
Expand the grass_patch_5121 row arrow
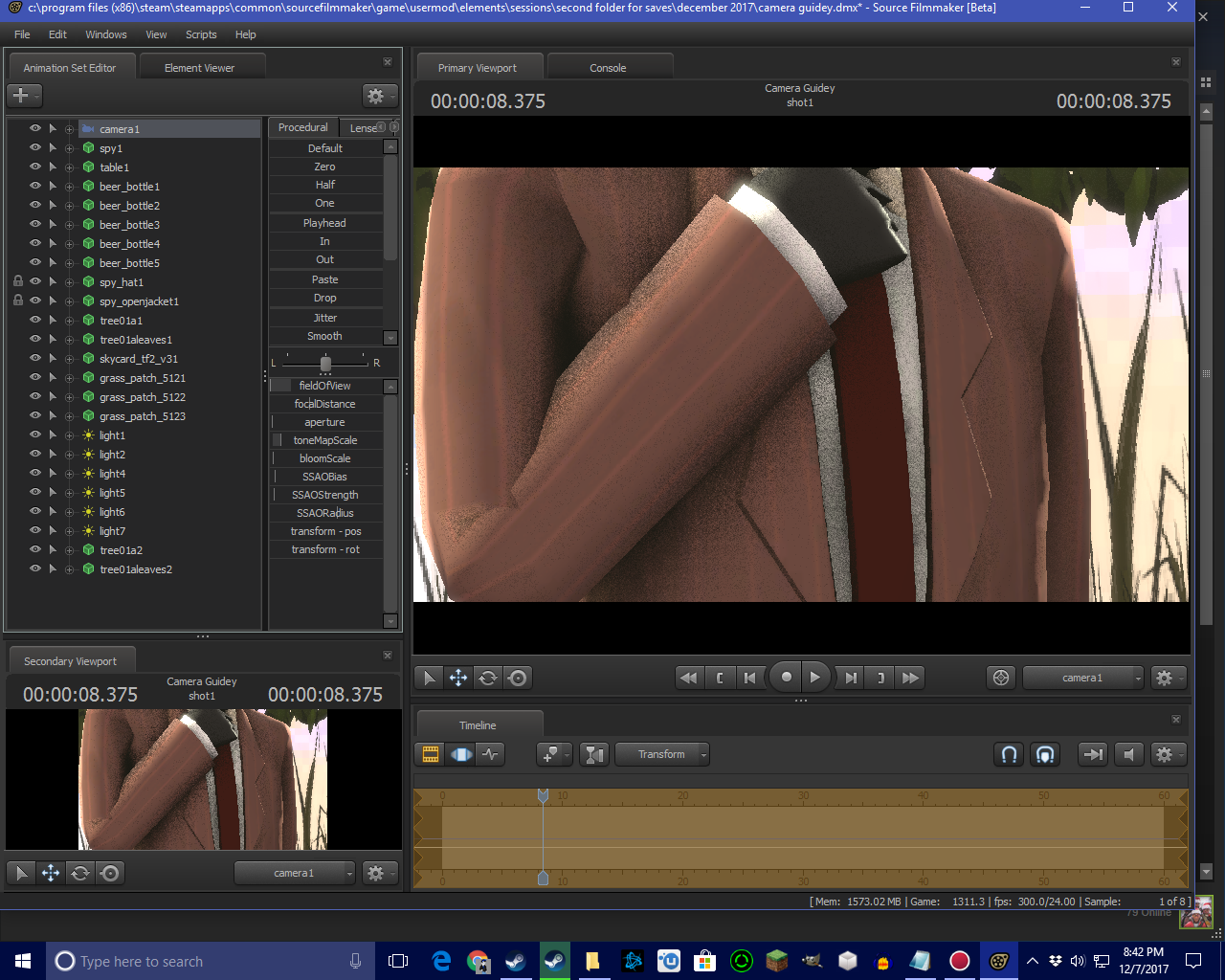53,377
